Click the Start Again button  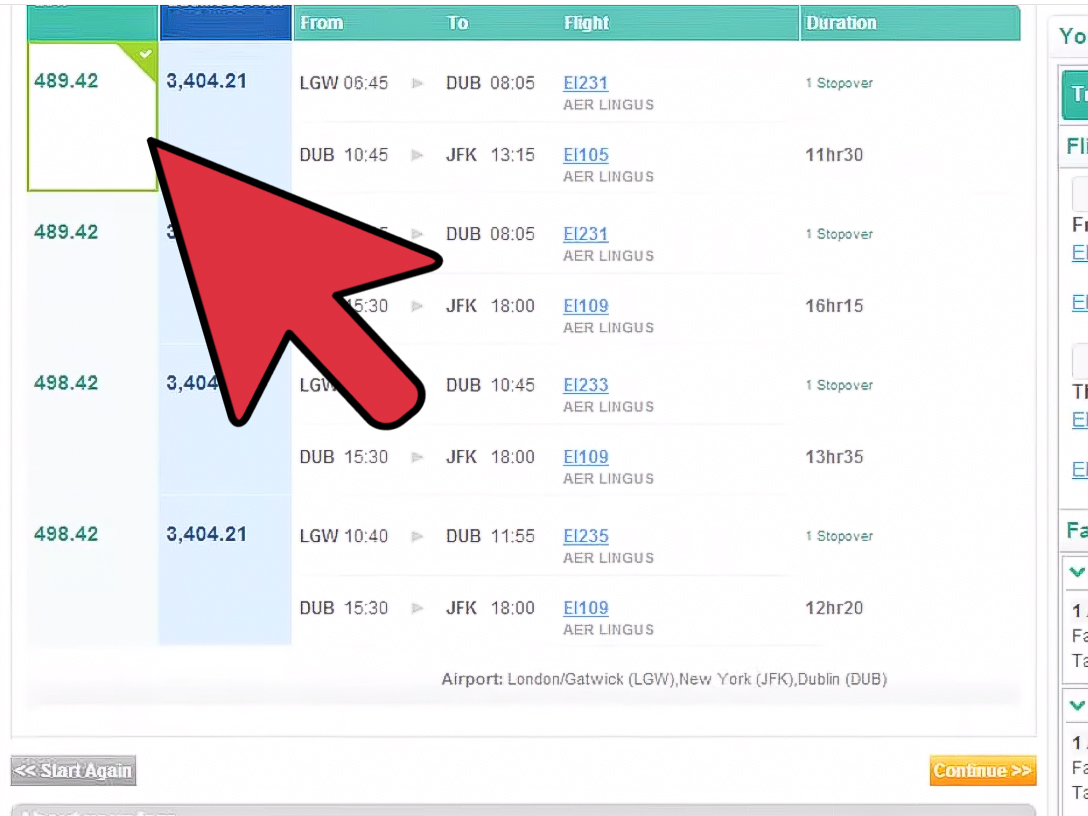(73, 771)
